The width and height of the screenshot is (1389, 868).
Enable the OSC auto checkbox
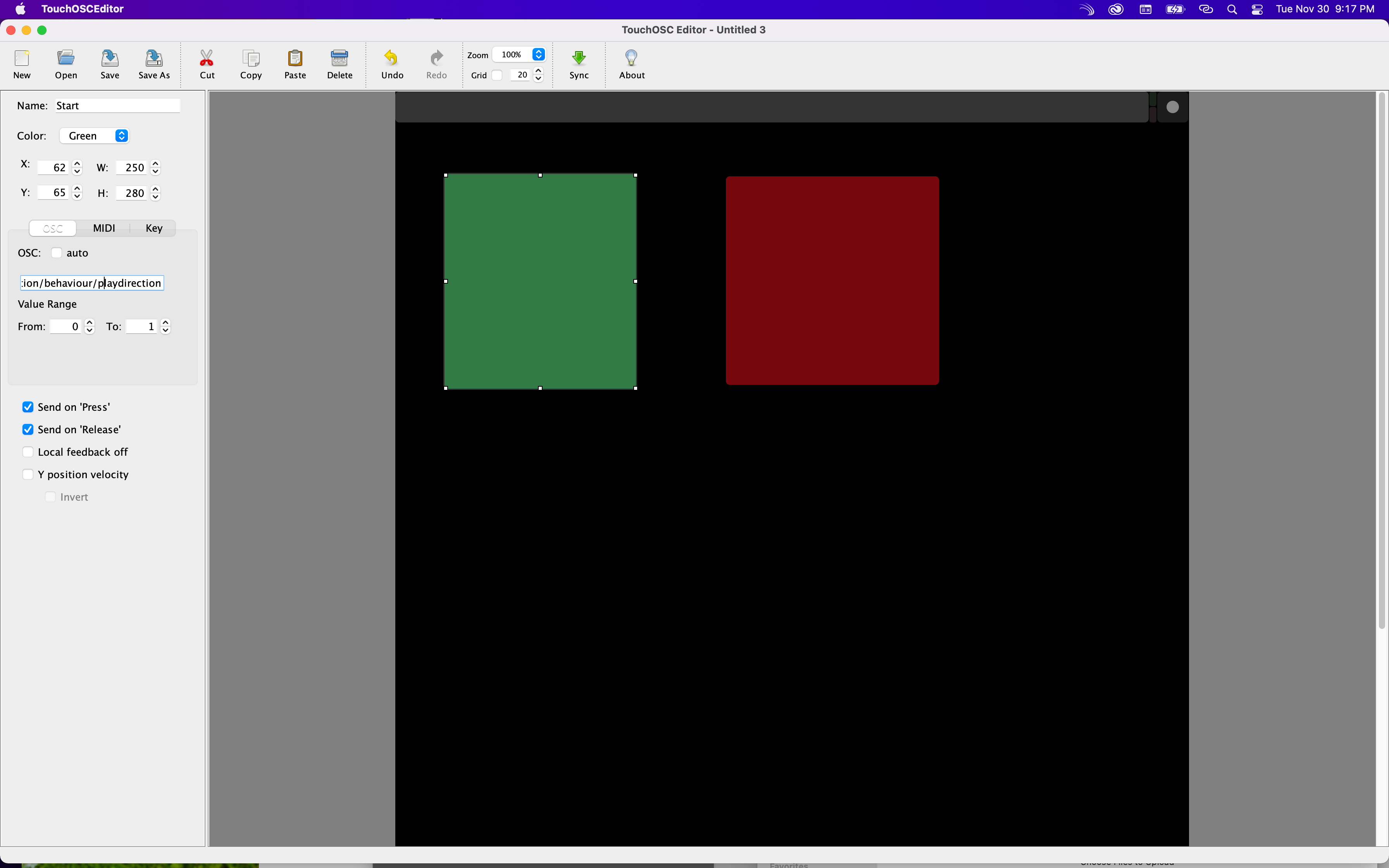click(x=56, y=253)
